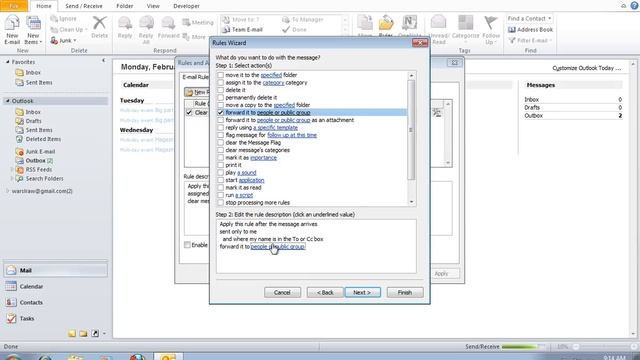Switch to Tasks in navigation pane
The image size is (640, 360).
[56, 318]
